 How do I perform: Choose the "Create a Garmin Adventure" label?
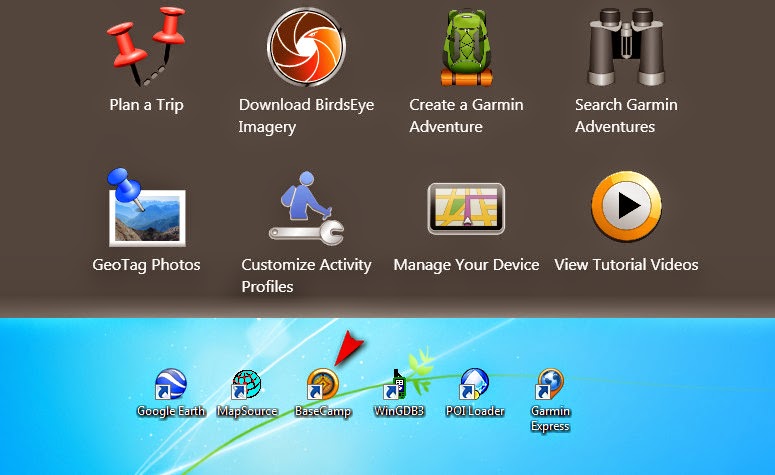click(x=466, y=116)
